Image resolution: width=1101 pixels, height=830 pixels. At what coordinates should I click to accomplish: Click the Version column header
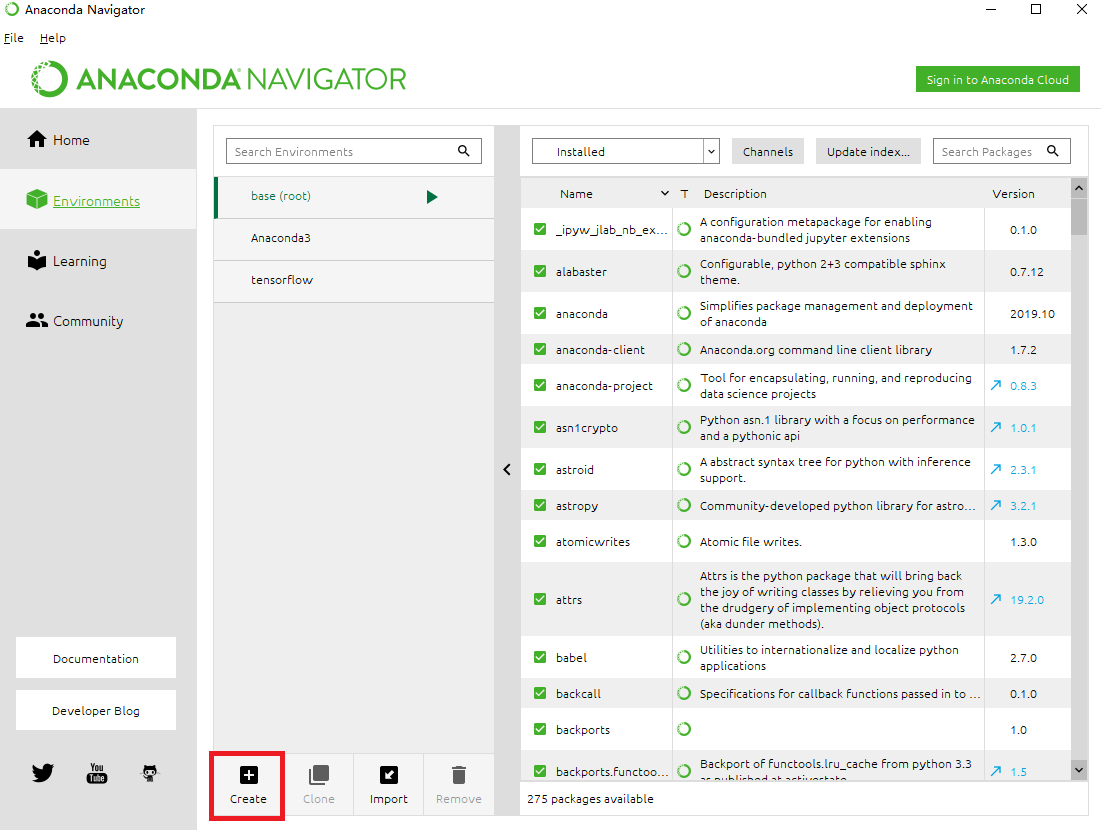pyautogui.click(x=1013, y=193)
